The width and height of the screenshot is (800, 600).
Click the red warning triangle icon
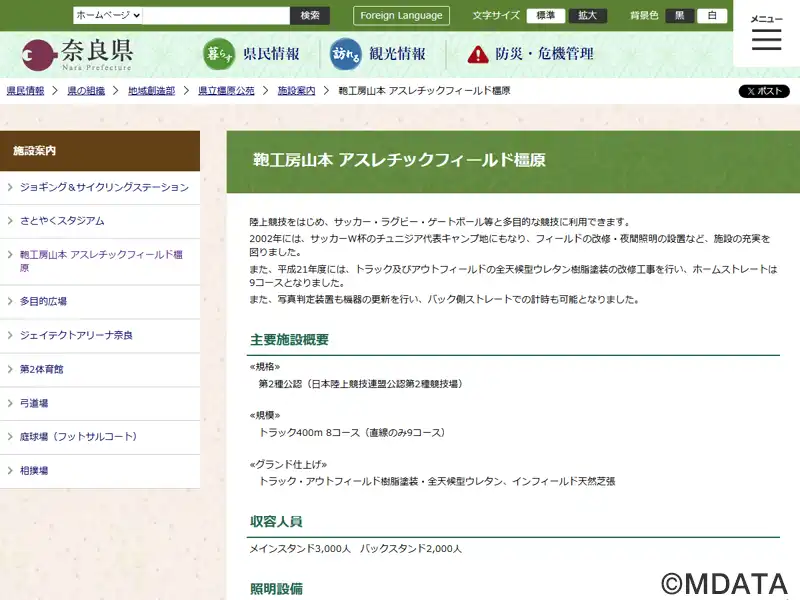[x=478, y=54]
